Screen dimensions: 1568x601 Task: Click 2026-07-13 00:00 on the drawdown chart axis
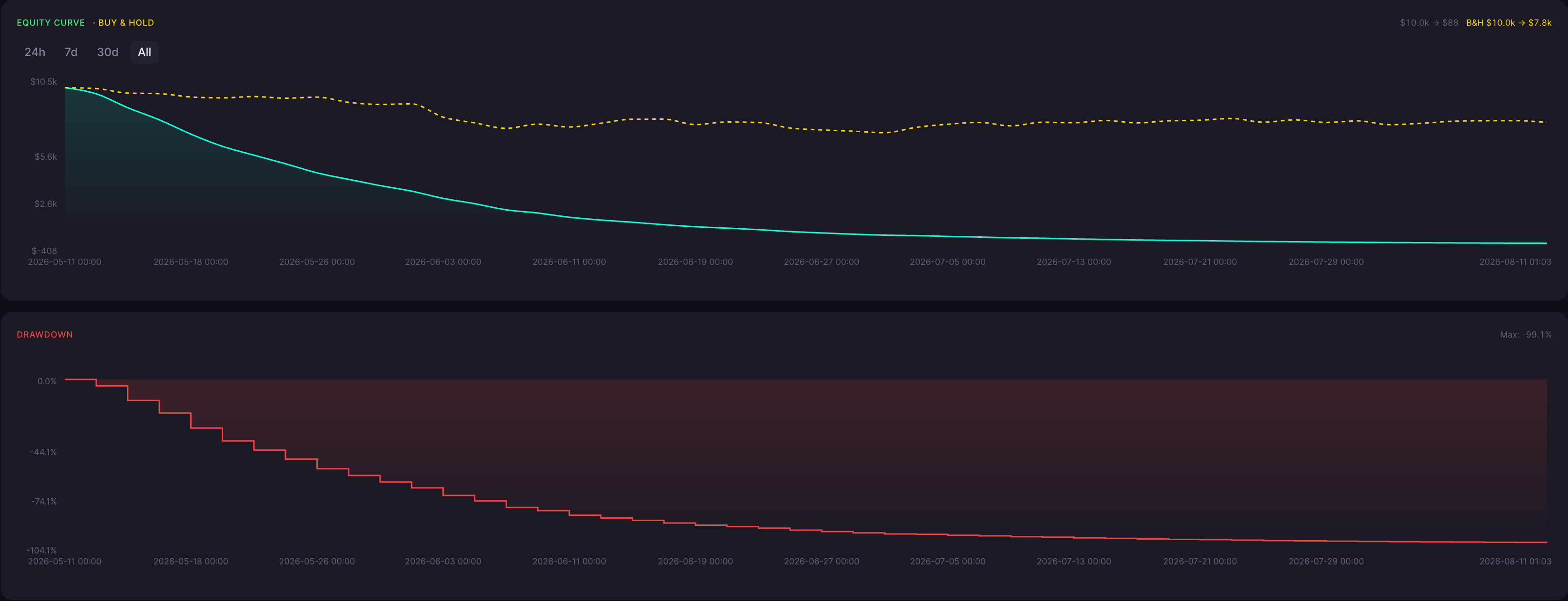[x=1074, y=562]
